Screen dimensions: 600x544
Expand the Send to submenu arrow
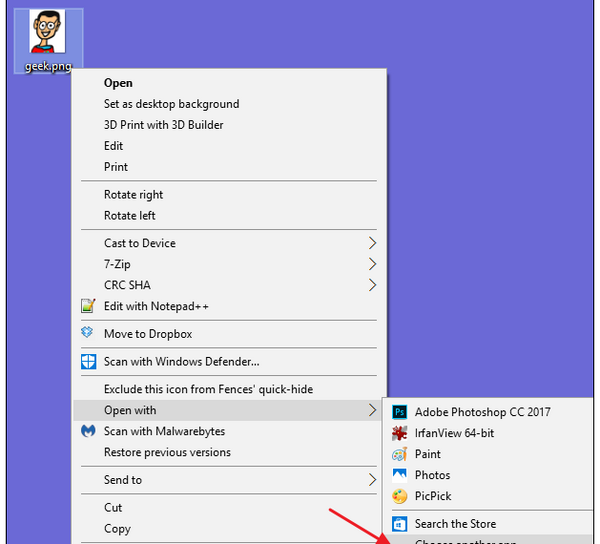click(372, 480)
